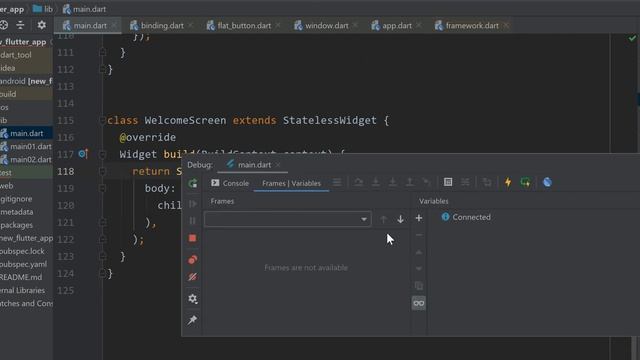
Task: Click the collapse all icon in project toolbar
Action: pos(20,25)
